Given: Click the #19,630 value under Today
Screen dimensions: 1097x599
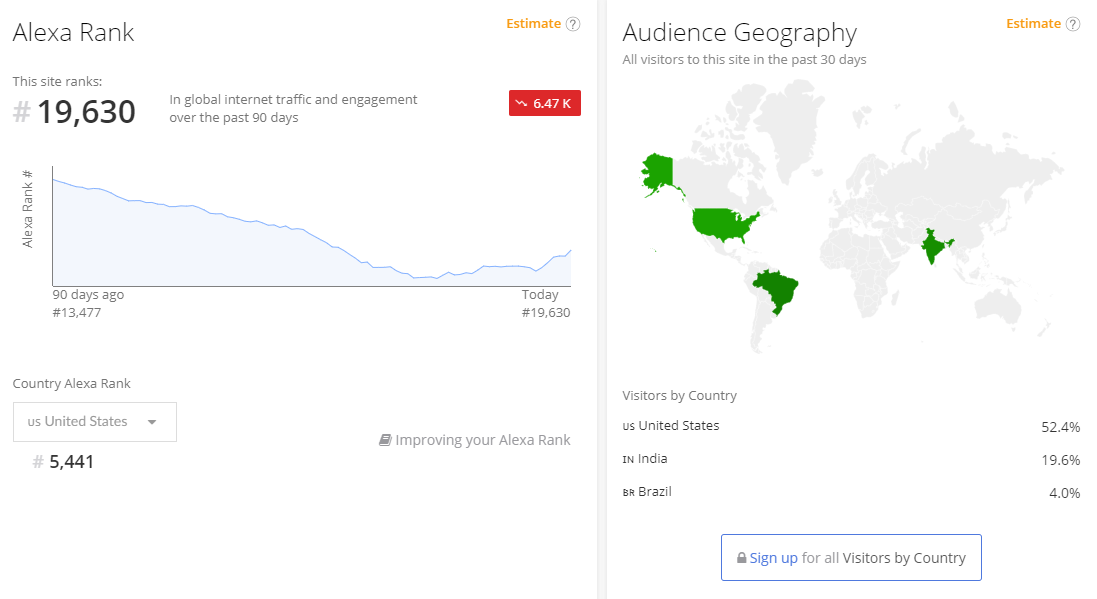Looking at the screenshot, I should pos(546,313).
